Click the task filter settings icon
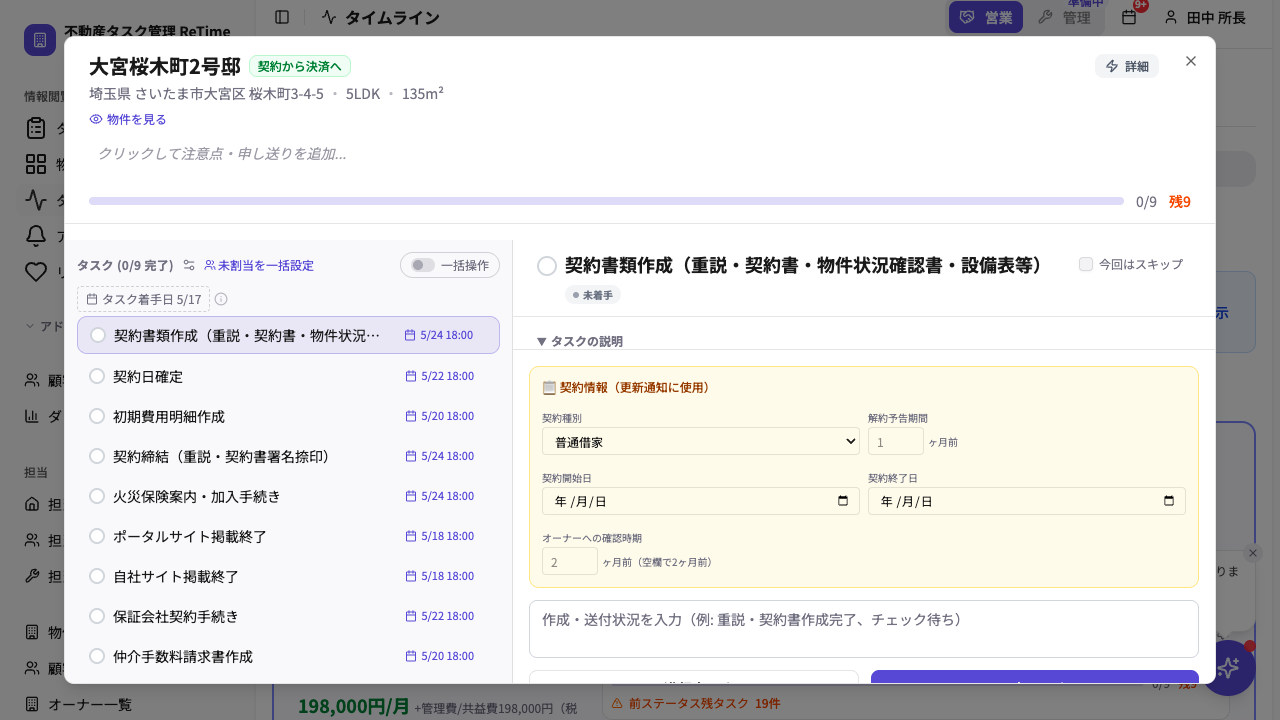The width and height of the screenshot is (1280, 720). pyautogui.click(x=189, y=265)
